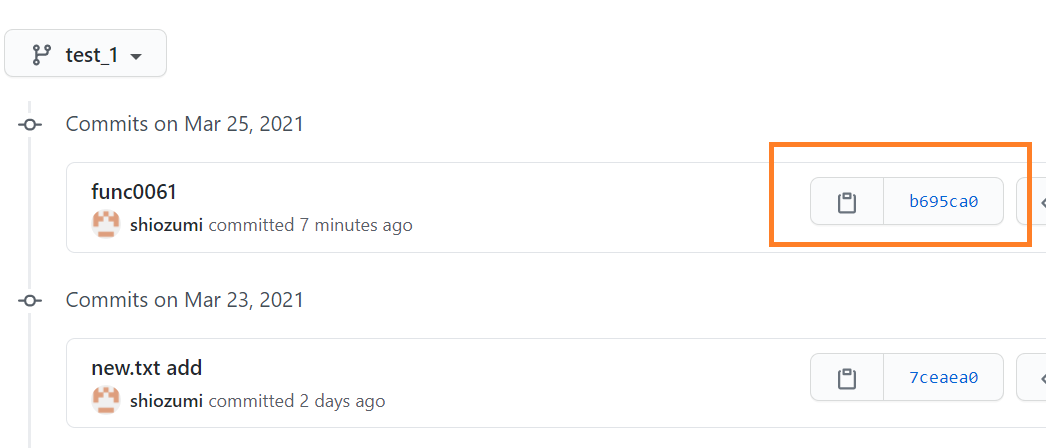Copy the full SHA for 7ceaea0
This screenshot has width=1046, height=448.
tap(847, 377)
